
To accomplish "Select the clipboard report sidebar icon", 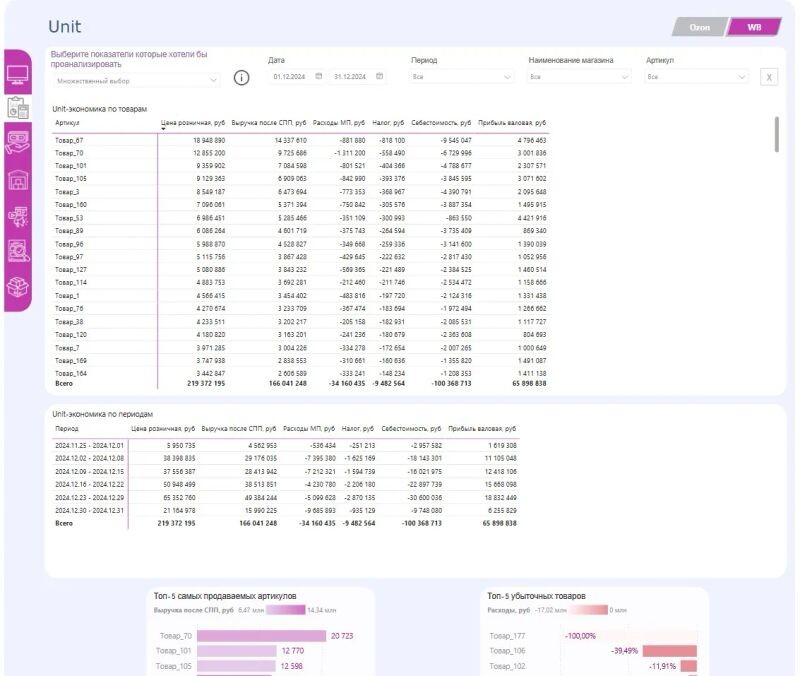I will coord(18,107).
